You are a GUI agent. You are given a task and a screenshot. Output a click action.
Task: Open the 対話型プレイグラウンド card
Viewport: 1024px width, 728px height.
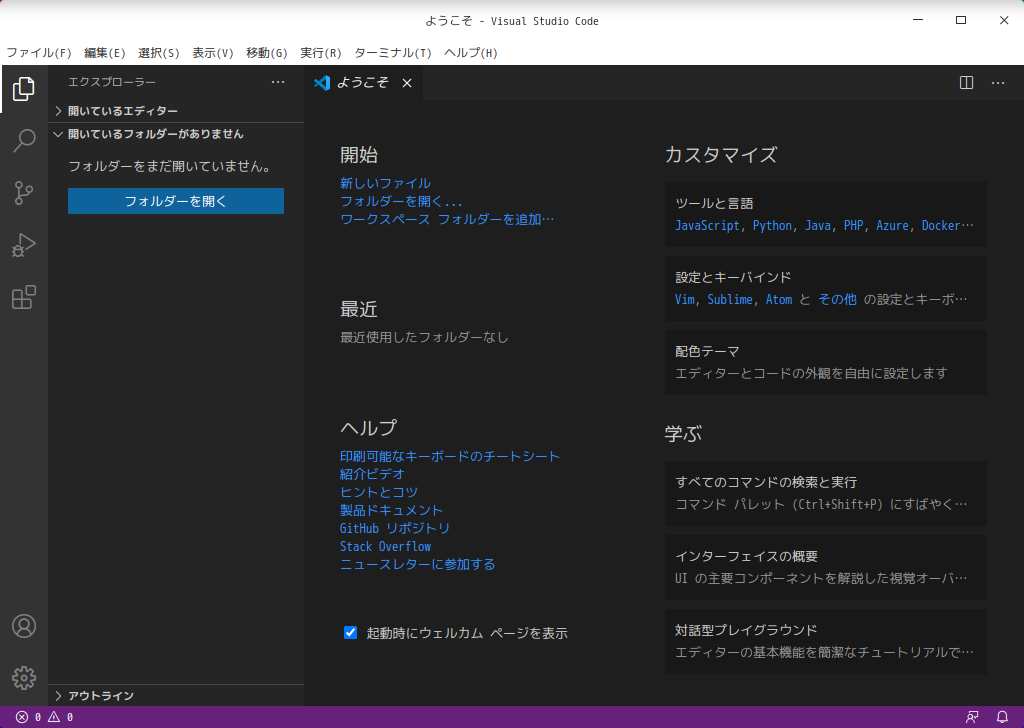tap(825, 641)
